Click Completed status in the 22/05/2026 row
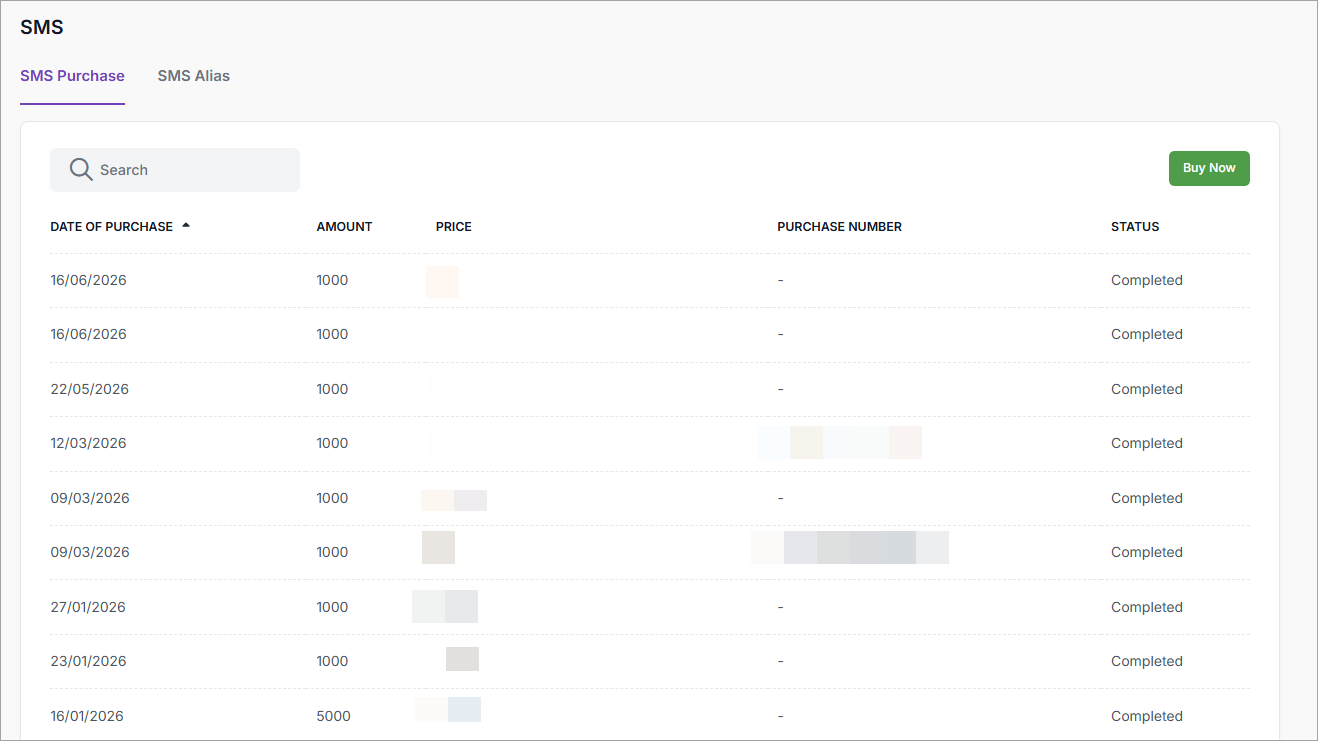The height and width of the screenshot is (741, 1318). (1147, 389)
